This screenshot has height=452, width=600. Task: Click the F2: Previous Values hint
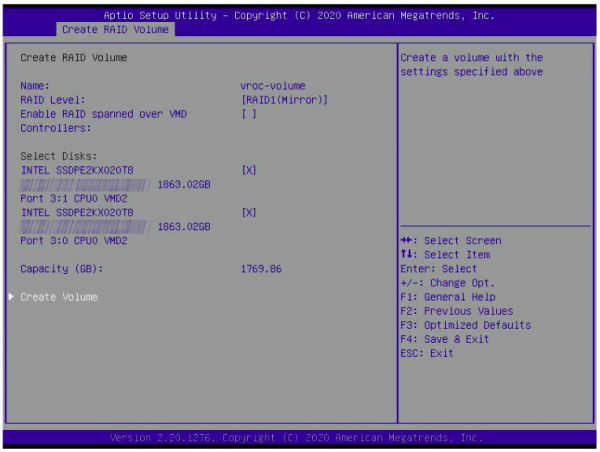coord(456,311)
